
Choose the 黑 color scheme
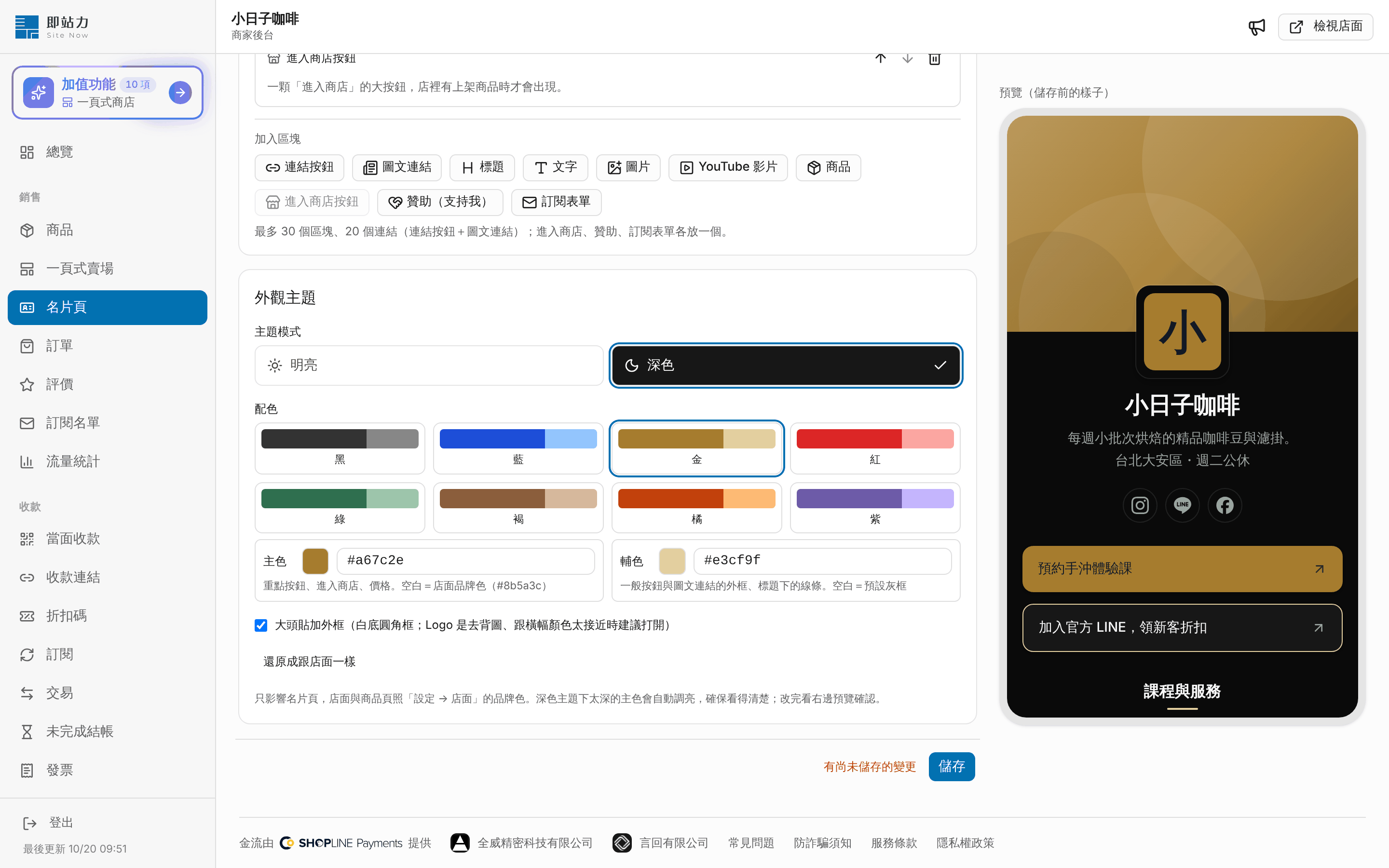click(x=340, y=448)
